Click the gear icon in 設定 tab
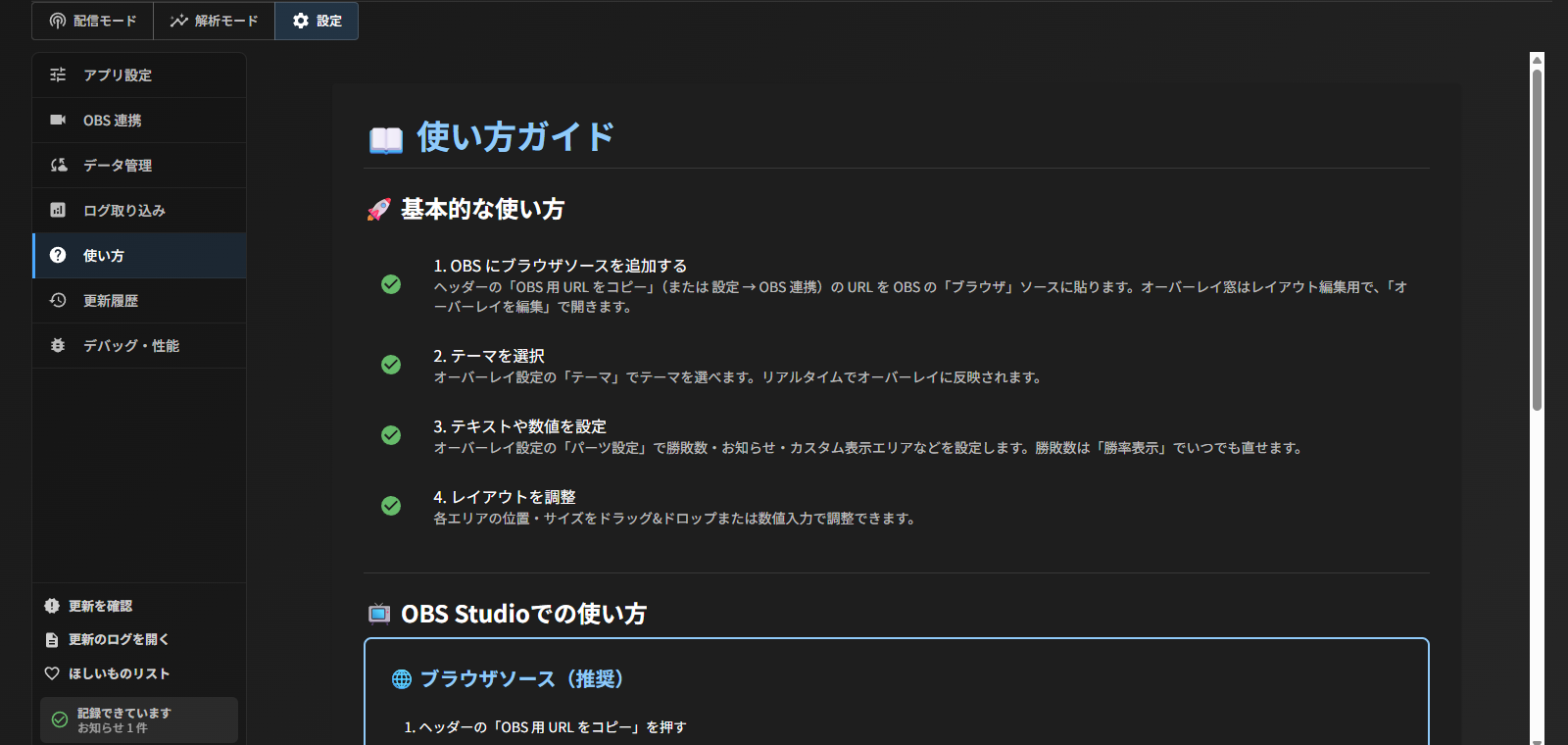Screen dimensions: 1568x745 pos(301,21)
